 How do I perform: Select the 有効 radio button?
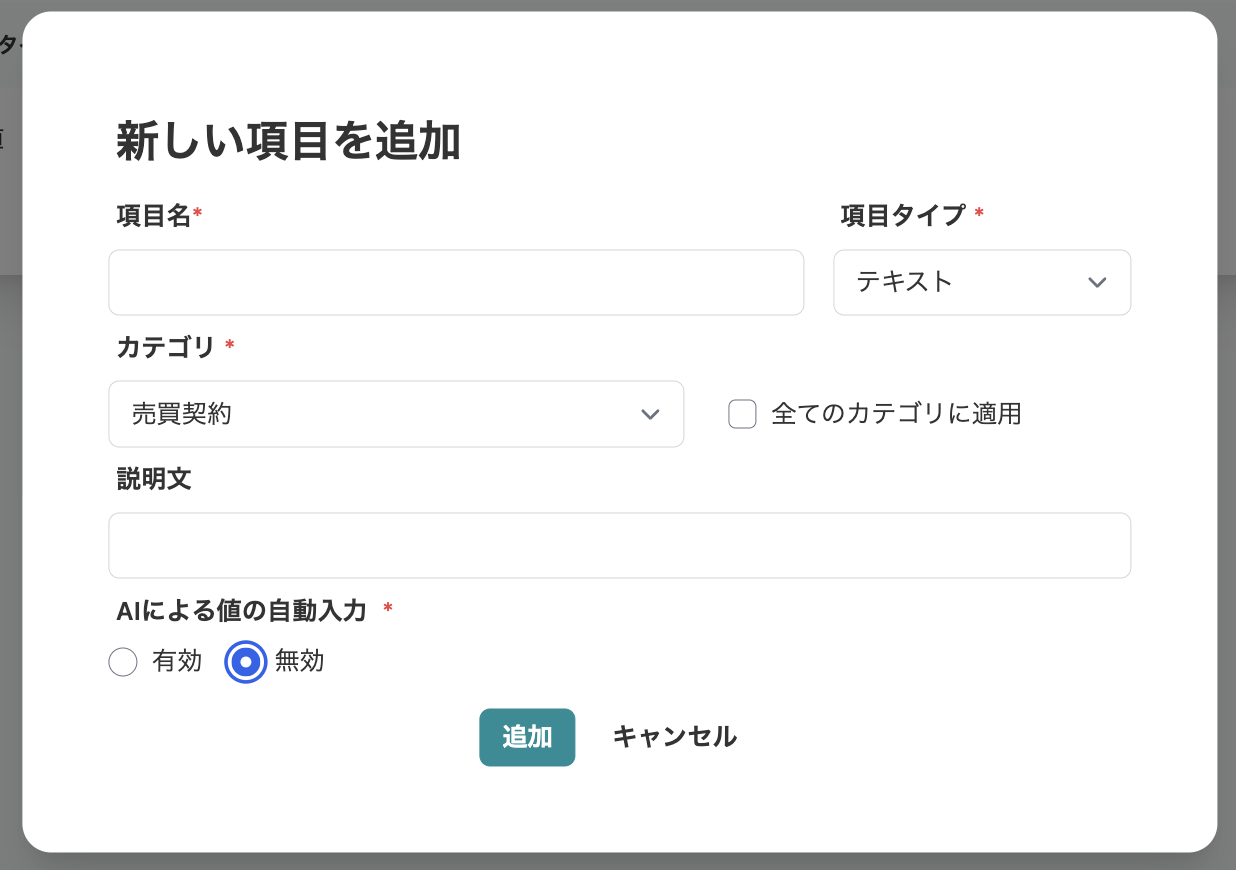(x=123, y=662)
